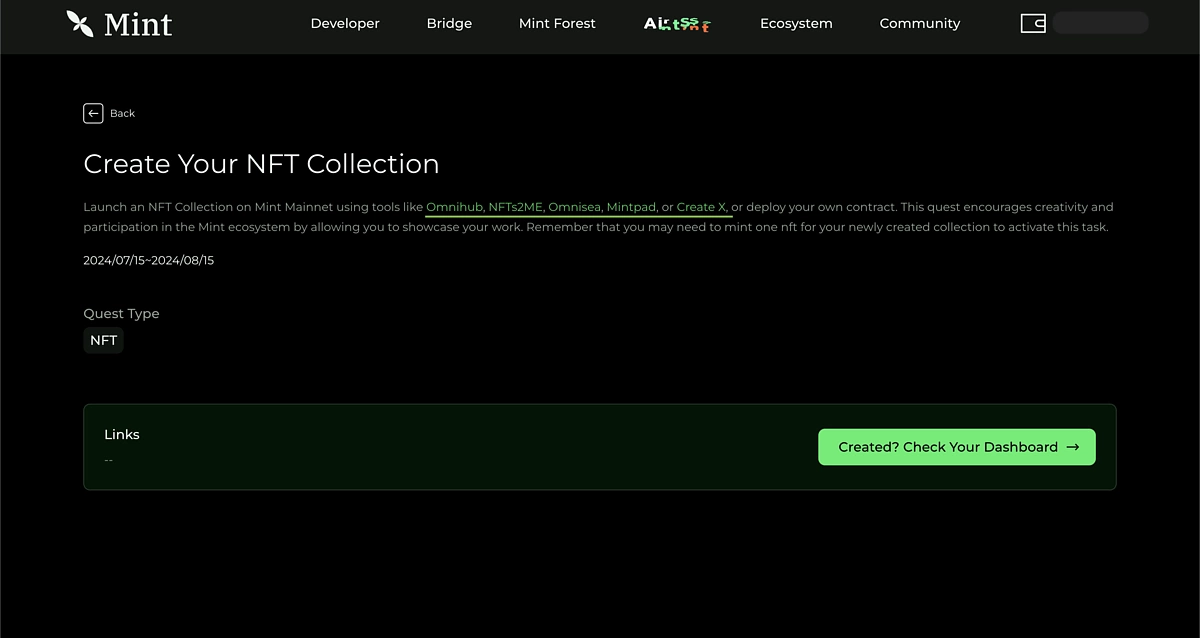Click the Mint leaf logo icon

(80, 23)
